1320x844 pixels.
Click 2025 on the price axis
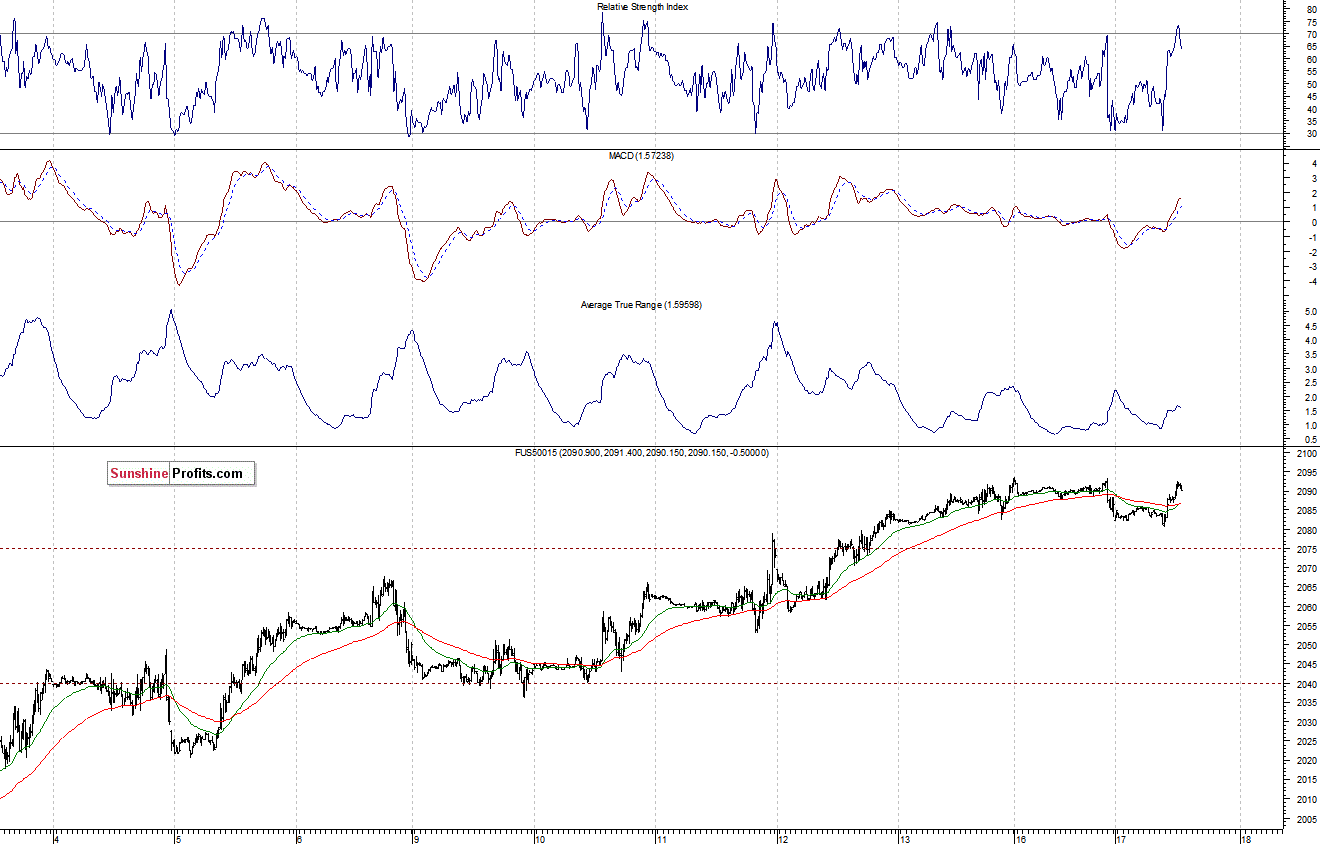point(1305,742)
